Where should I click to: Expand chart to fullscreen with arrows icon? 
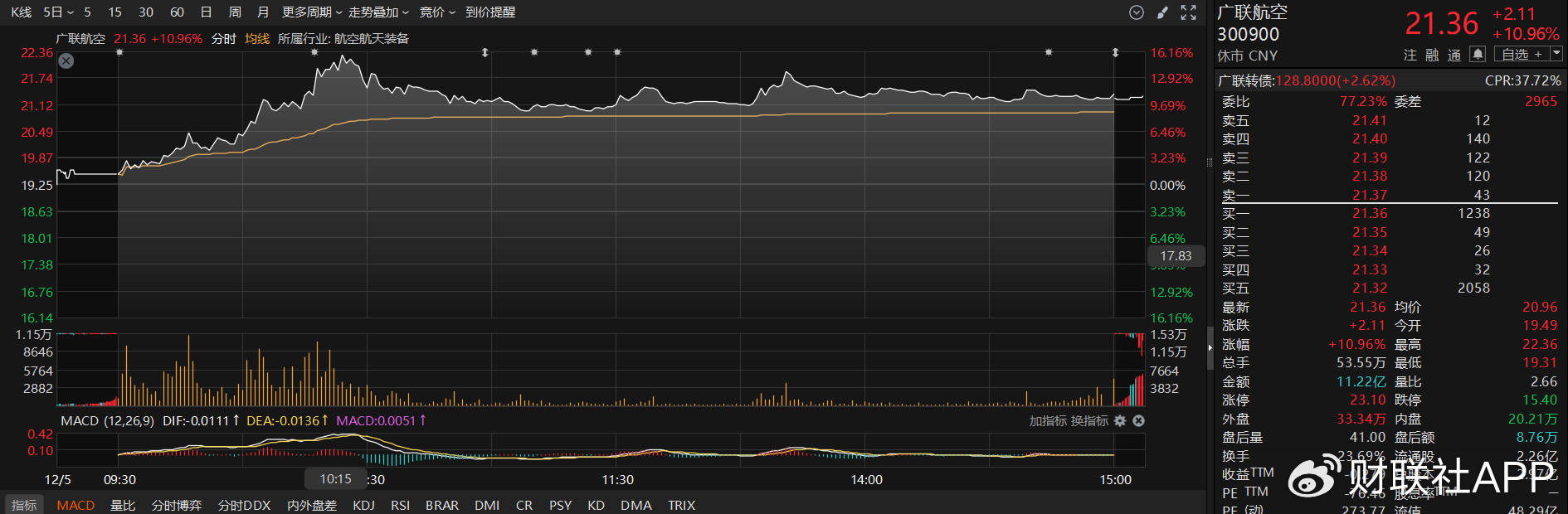click(1188, 12)
